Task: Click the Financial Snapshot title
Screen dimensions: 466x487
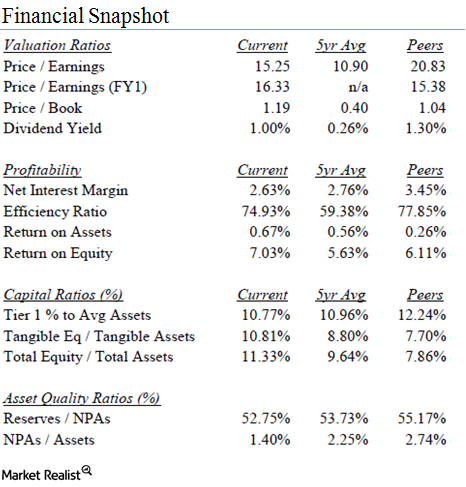Action: pos(86,16)
